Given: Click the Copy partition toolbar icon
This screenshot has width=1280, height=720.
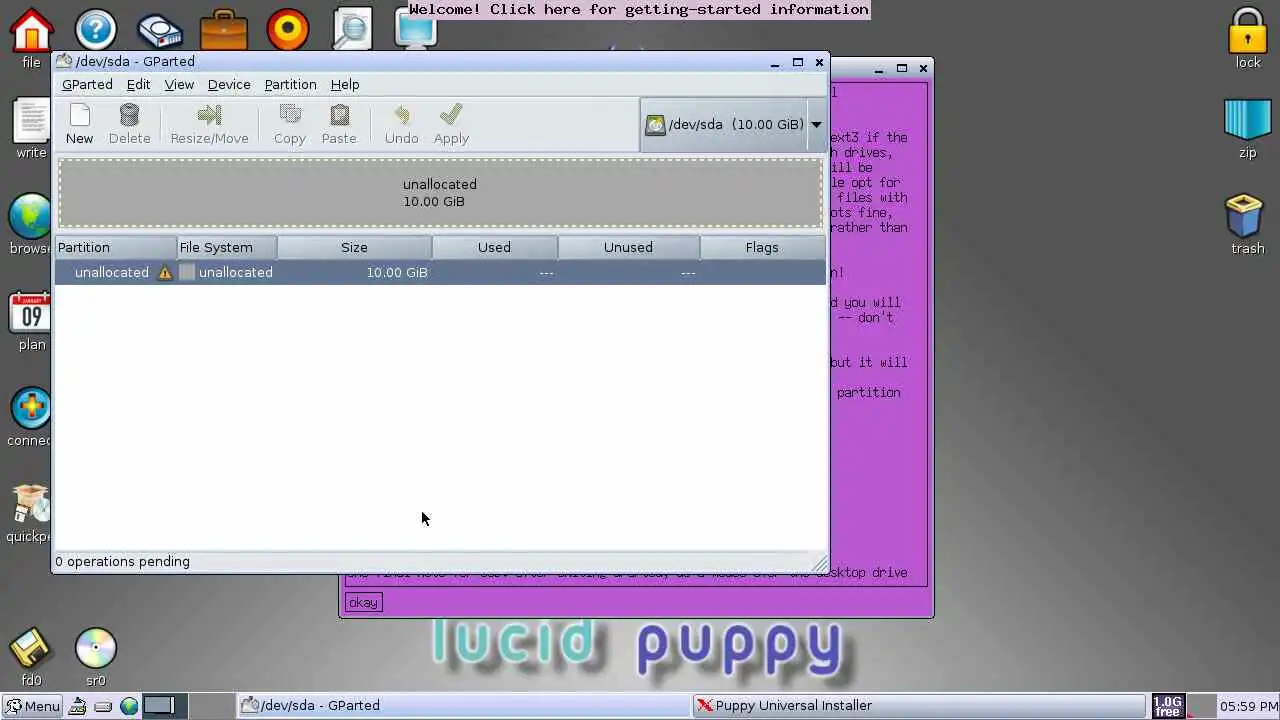Looking at the screenshot, I should click(290, 116).
